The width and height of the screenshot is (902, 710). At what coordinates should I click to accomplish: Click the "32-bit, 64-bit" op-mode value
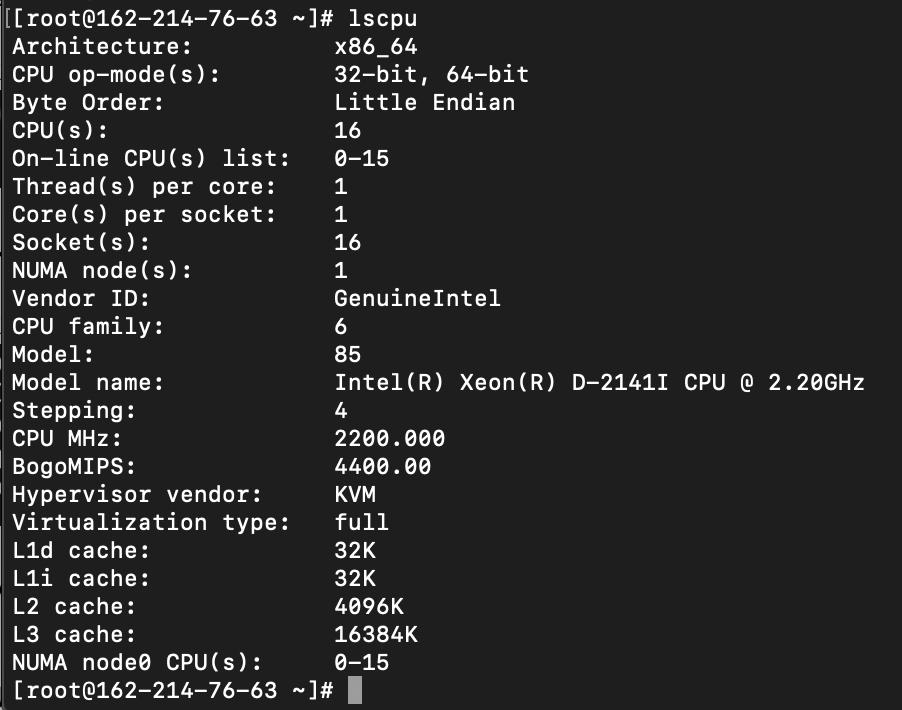431,74
